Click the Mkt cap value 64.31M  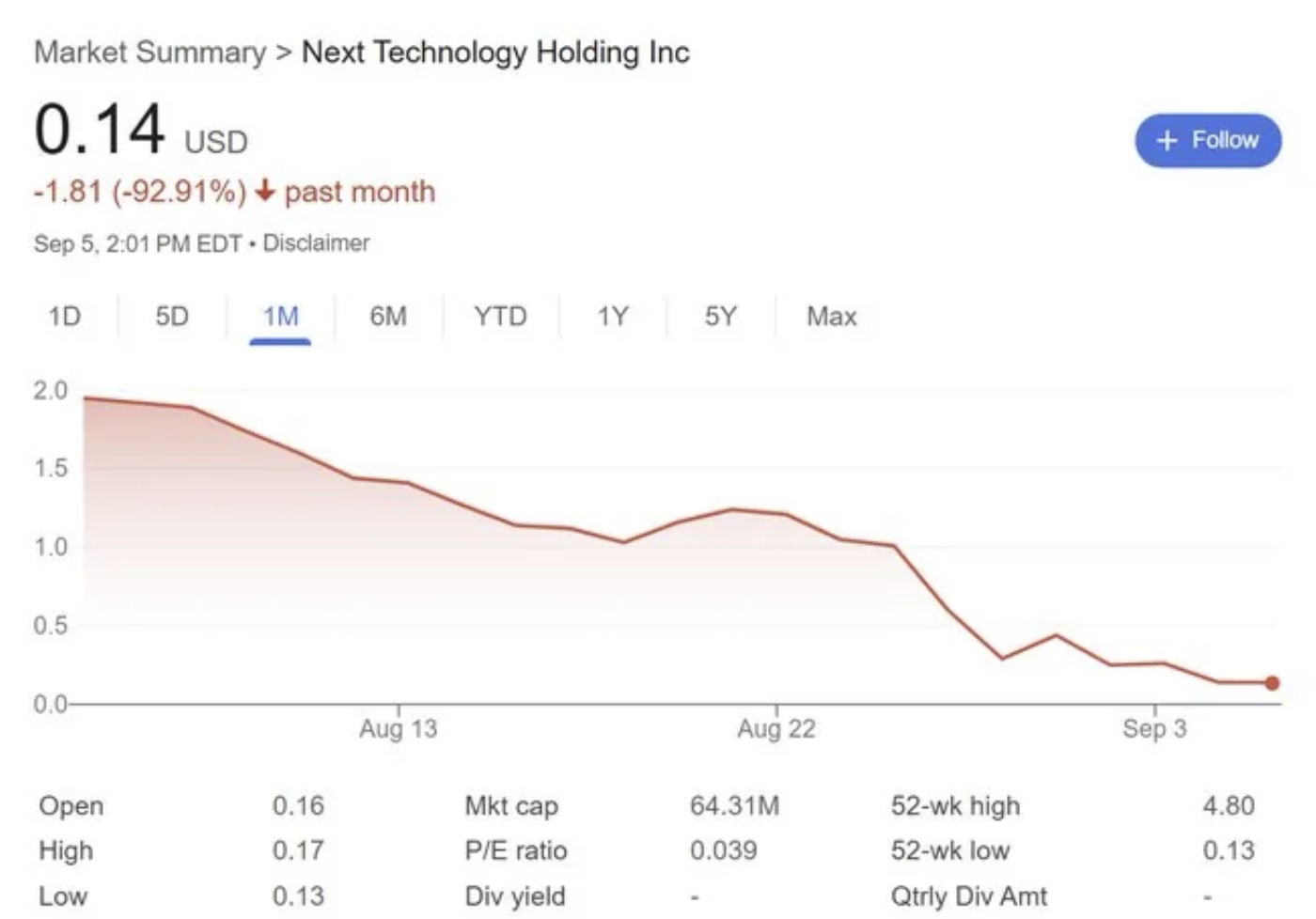[x=734, y=806]
